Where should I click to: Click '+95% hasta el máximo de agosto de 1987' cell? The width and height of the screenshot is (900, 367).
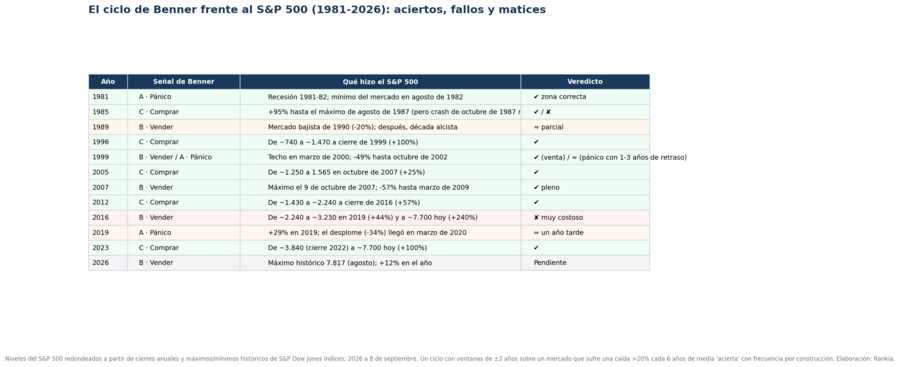pyautogui.click(x=380, y=112)
